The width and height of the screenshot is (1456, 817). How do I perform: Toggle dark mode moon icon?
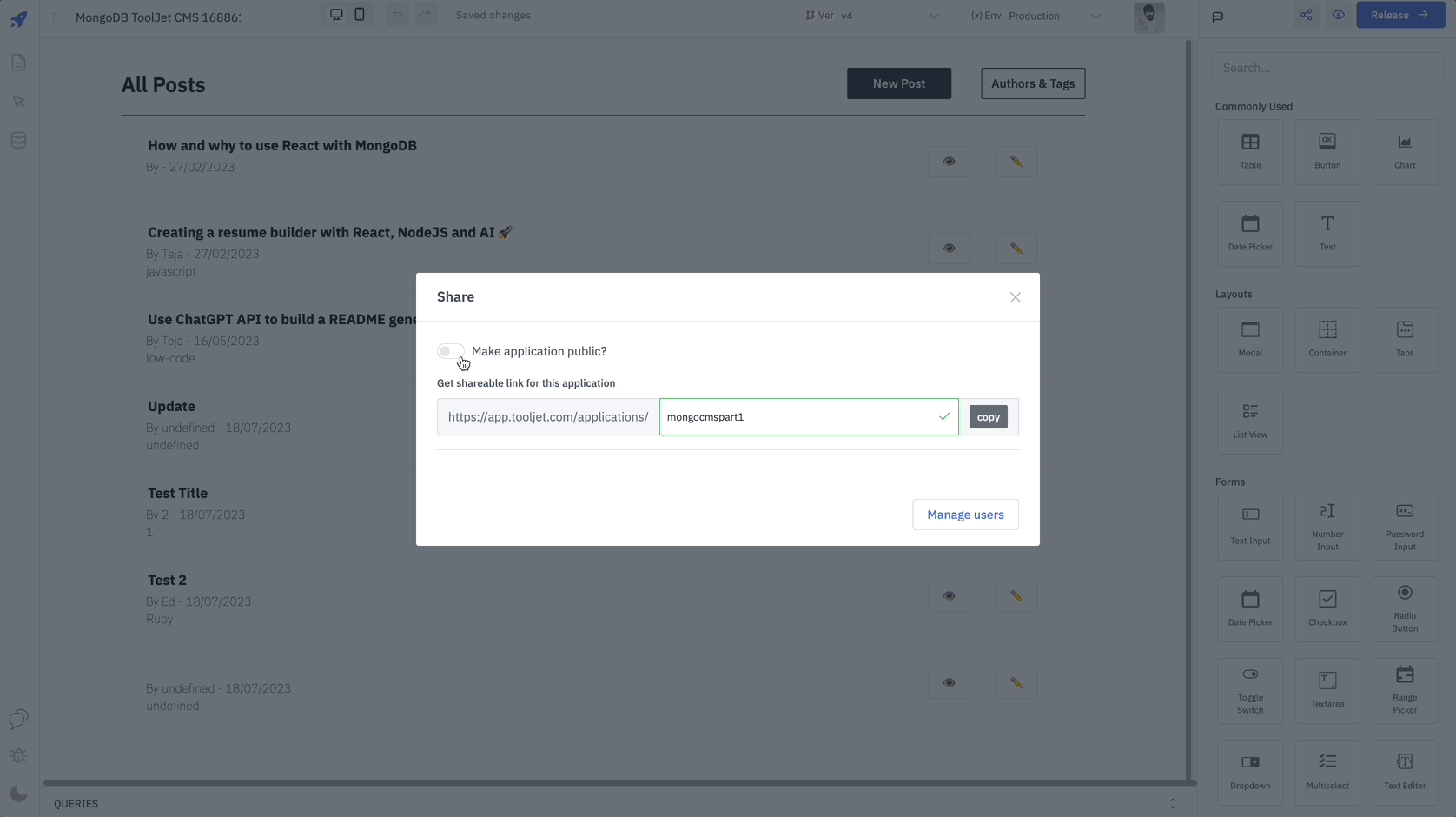click(x=18, y=794)
